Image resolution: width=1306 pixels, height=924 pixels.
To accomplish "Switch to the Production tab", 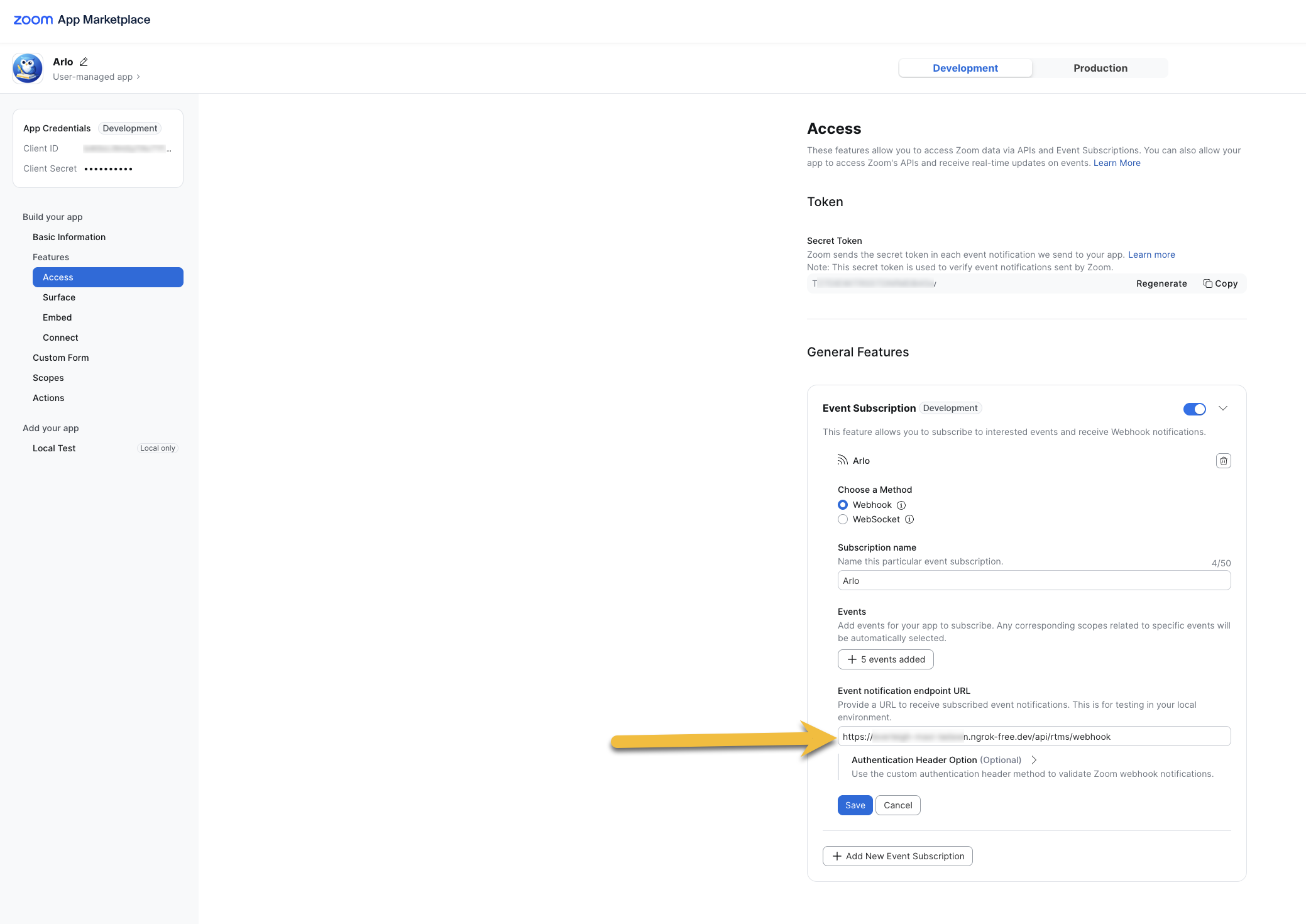I will coord(1100,68).
